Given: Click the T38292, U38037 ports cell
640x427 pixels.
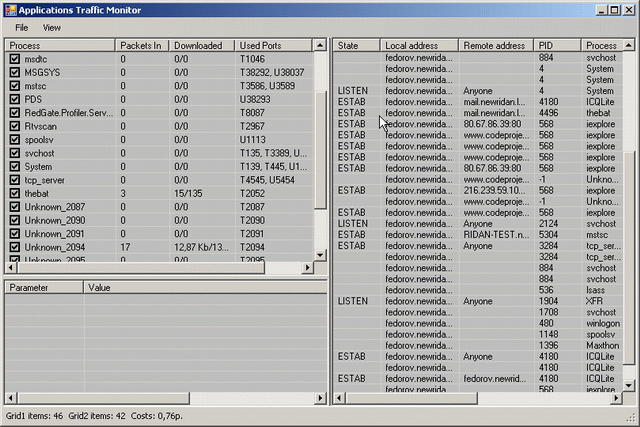Looking at the screenshot, I should [x=272, y=73].
